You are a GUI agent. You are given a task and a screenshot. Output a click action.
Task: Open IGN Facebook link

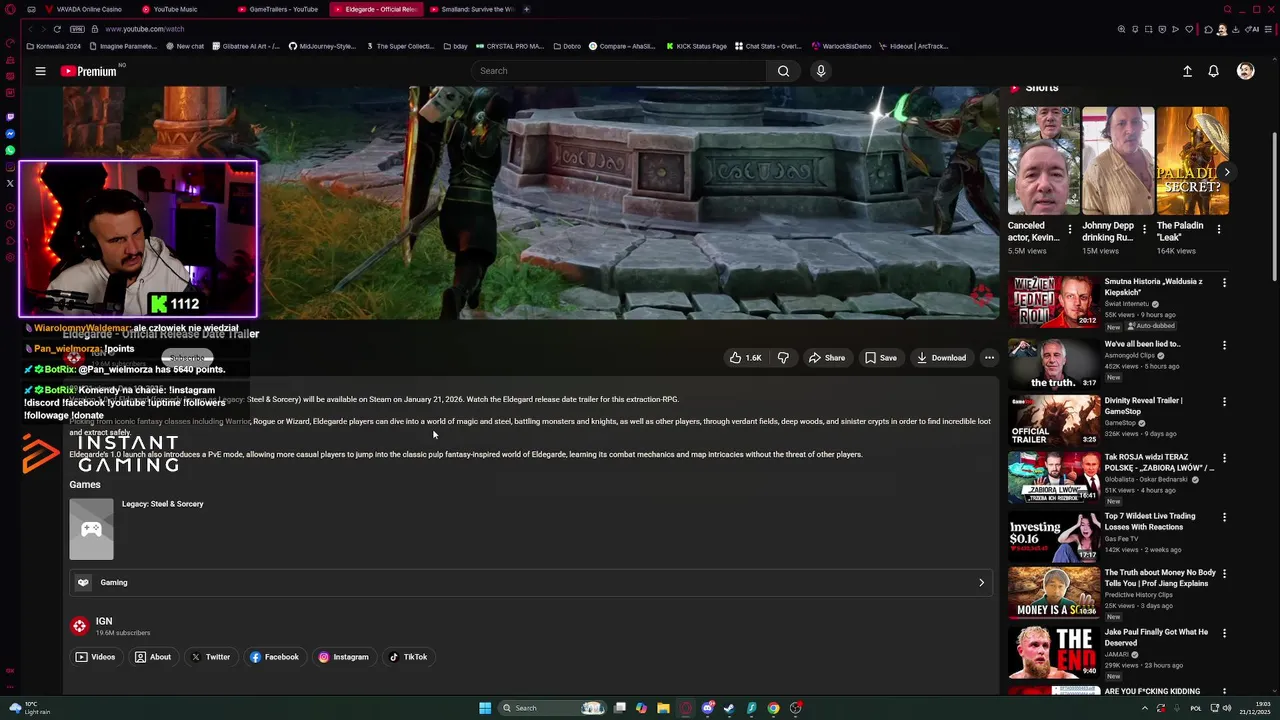pos(275,657)
